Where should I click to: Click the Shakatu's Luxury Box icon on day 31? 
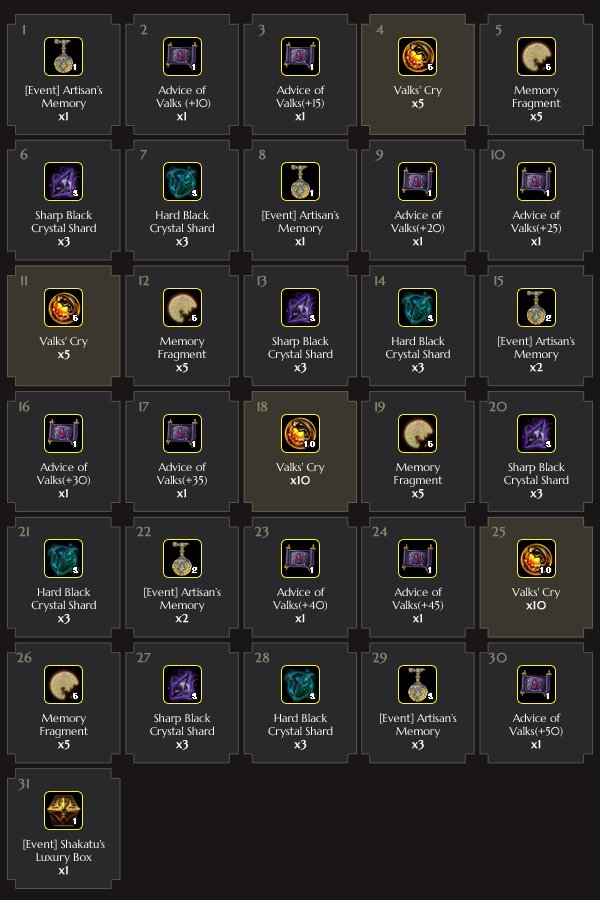[64, 810]
